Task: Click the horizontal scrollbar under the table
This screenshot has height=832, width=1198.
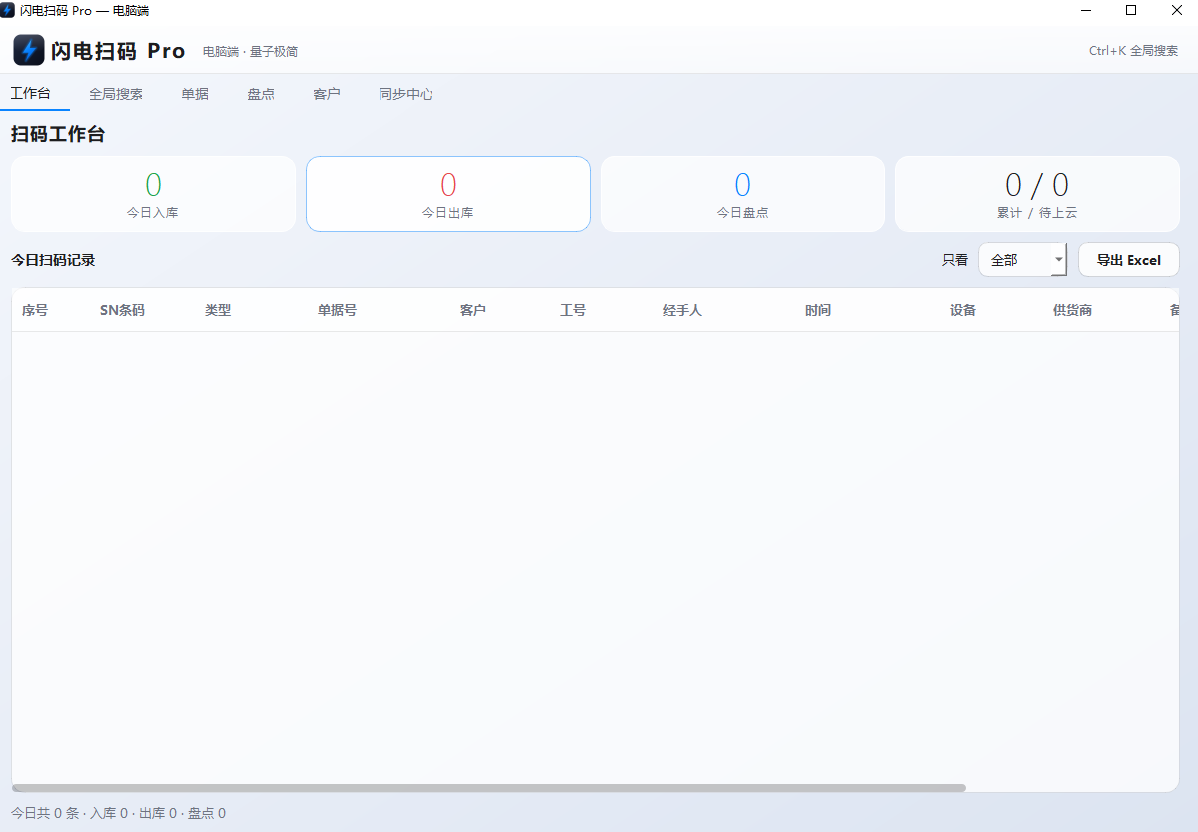Action: [489, 788]
